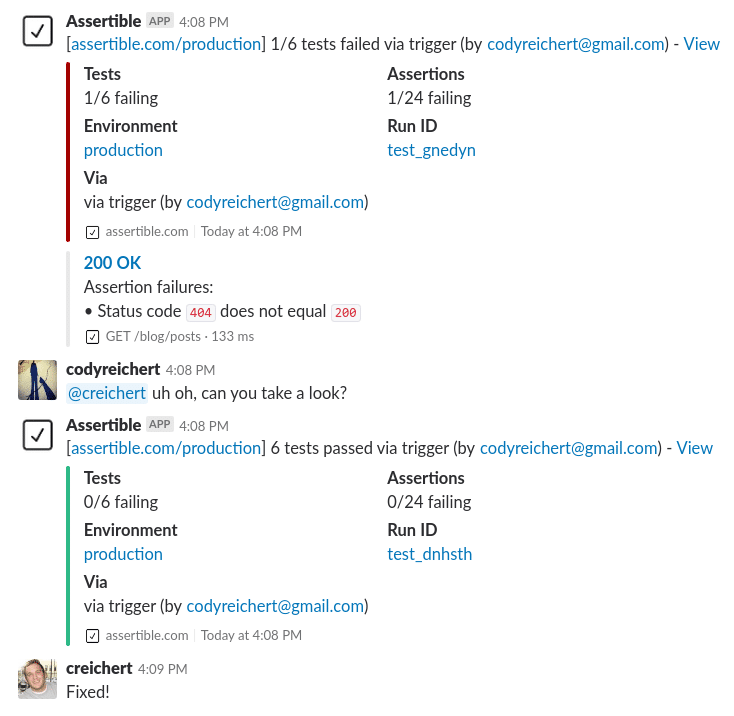The width and height of the screenshot is (734, 716).
Task: Click the small assertible.com footer icon in failed report
Action: 92,232
